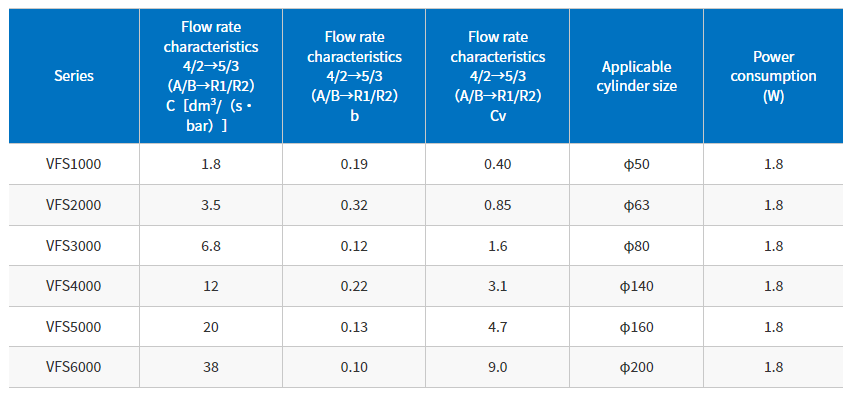The height and width of the screenshot is (398, 855).
Task: Select the VFS1000 series cell
Action: [x=74, y=164]
